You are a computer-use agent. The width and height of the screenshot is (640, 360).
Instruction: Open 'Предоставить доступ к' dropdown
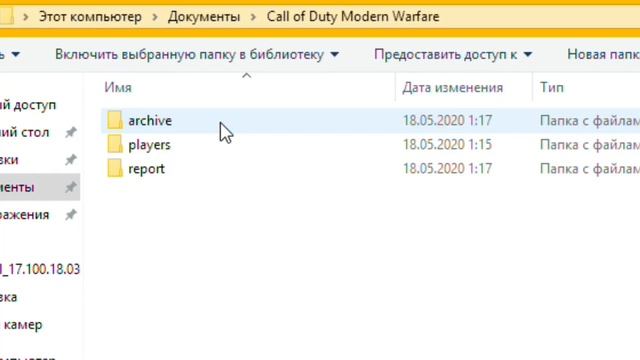click(453, 54)
